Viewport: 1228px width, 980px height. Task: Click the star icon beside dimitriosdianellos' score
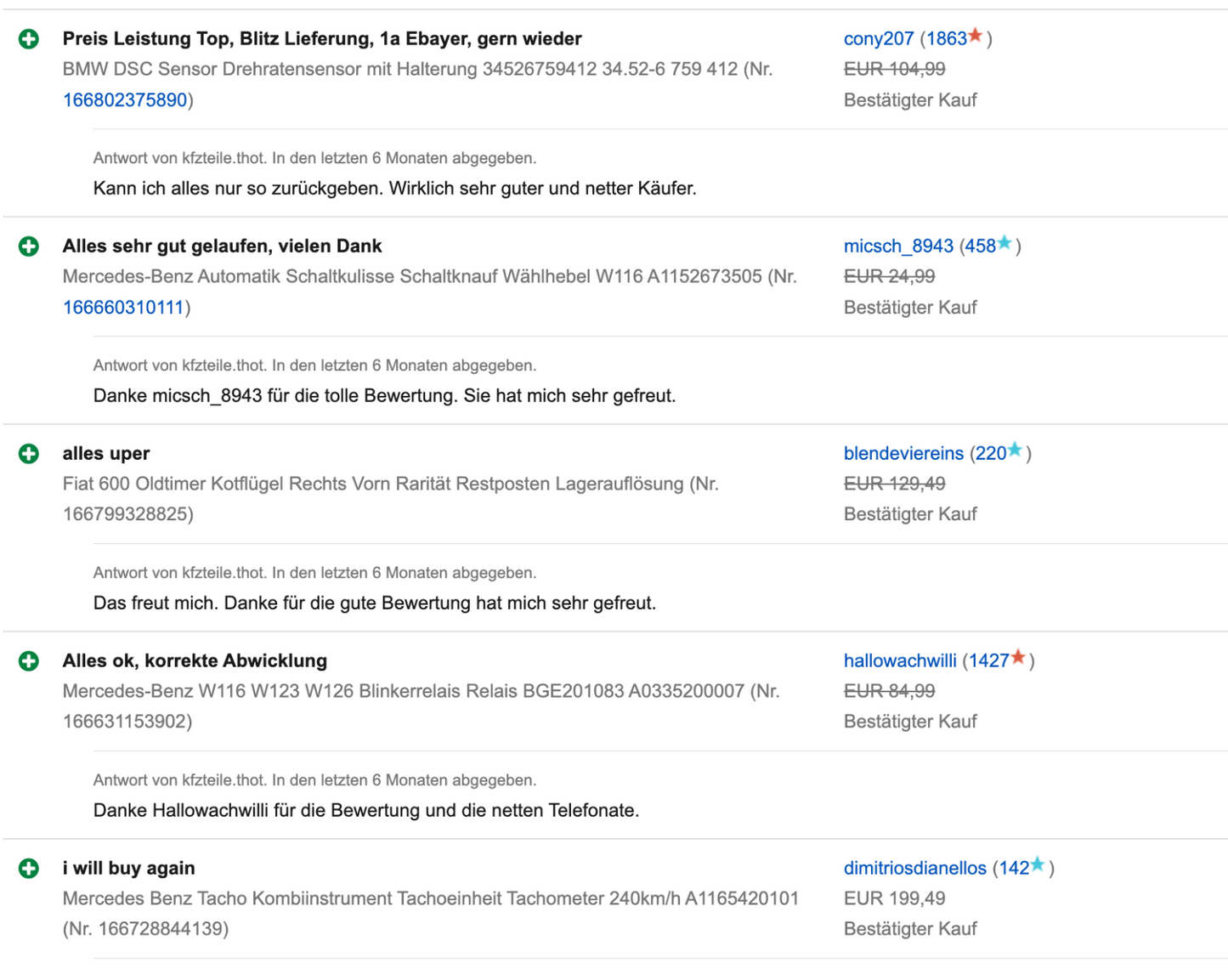point(1038,865)
